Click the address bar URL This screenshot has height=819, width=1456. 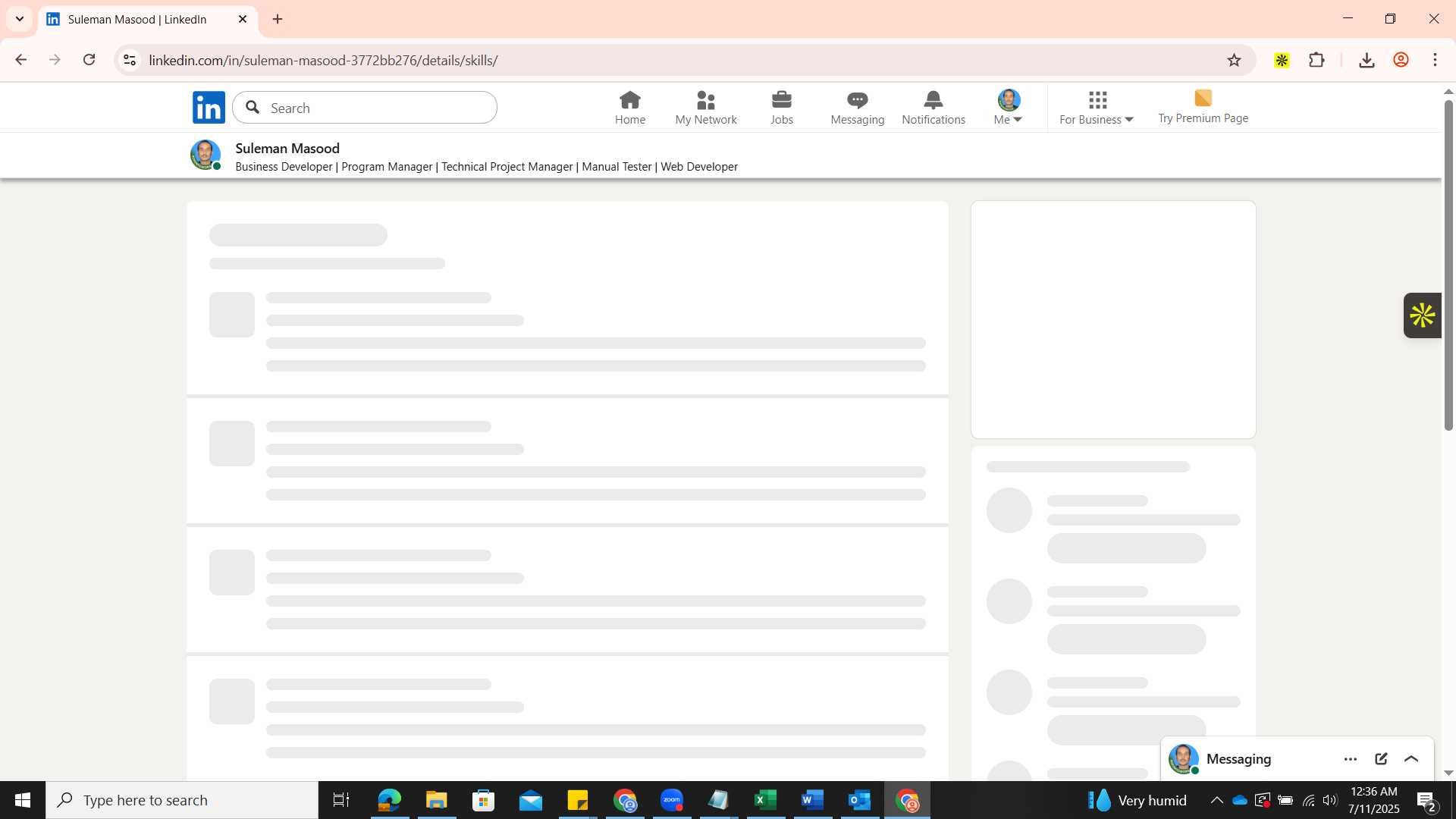(323, 60)
